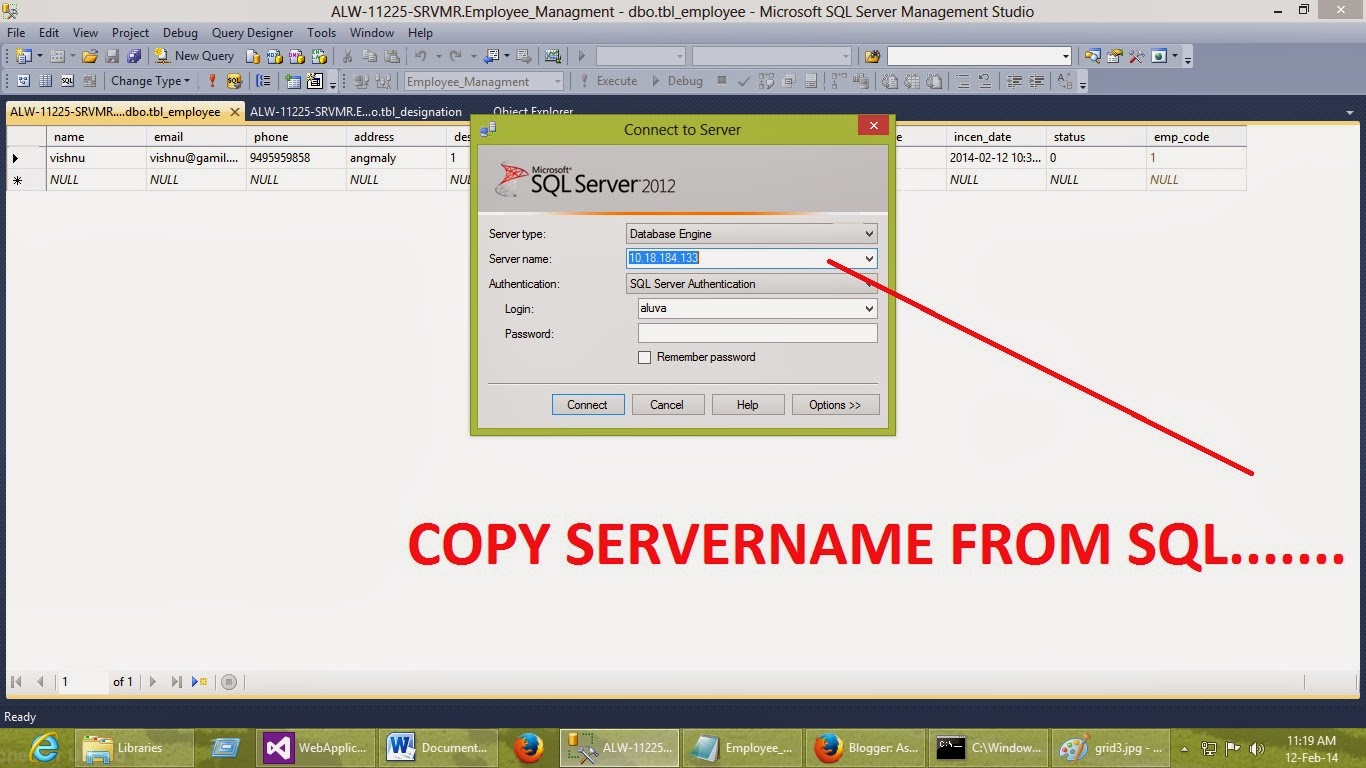
Task: Click the Help button in dialog
Action: click(747, 405)
